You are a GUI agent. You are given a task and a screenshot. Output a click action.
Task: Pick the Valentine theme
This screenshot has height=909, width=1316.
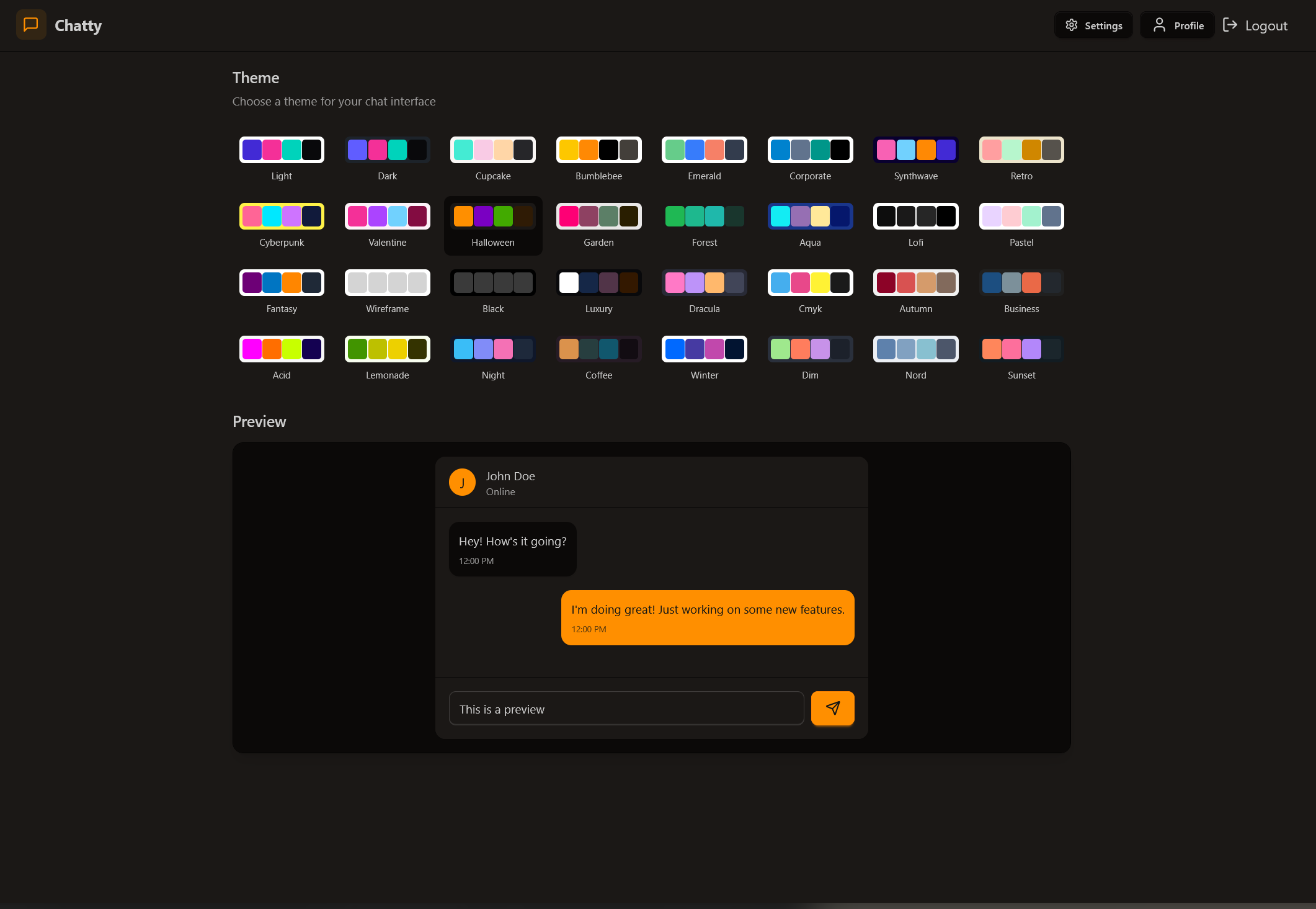point(388,225)
